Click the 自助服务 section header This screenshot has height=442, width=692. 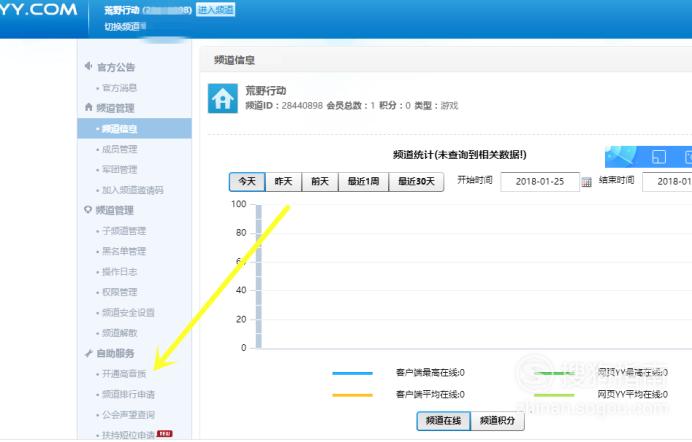coord(115,353)
